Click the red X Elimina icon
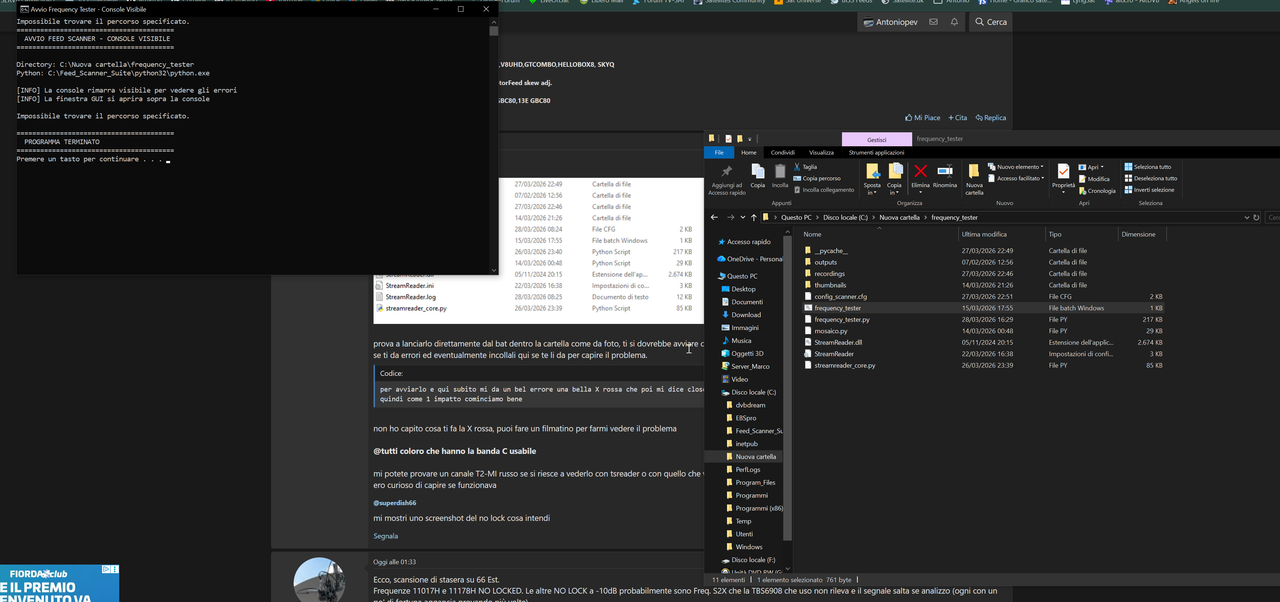This screenshot has height=602, width=1280. (920, 172)
